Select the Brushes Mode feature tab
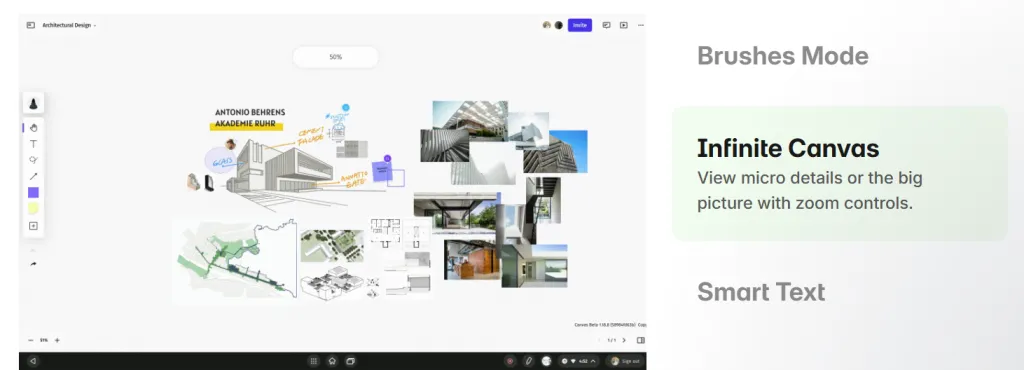This screenshot has height=370, width=1024. [x=782, y=55]
